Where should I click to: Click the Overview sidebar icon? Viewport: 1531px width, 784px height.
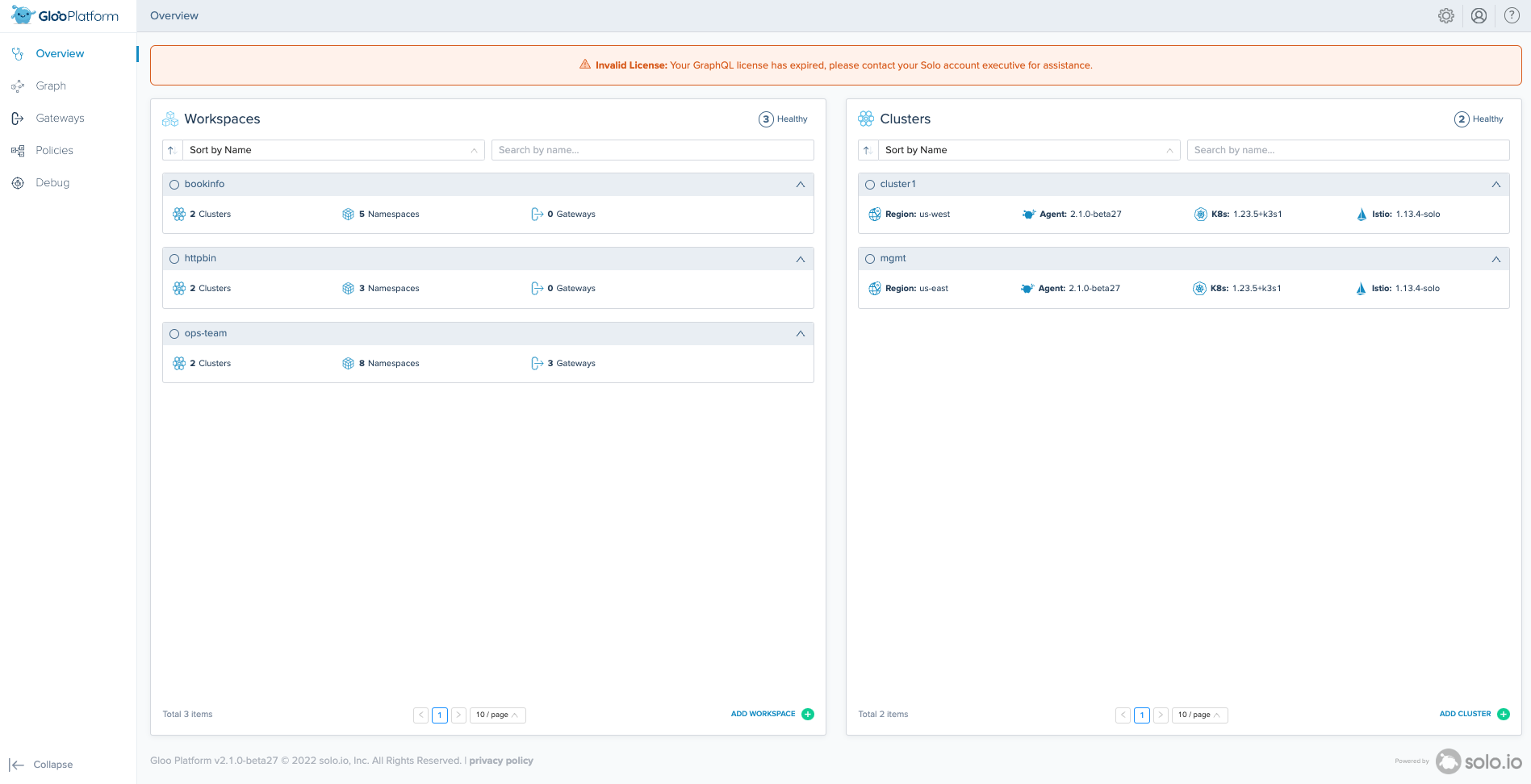(x=18, y=54)
